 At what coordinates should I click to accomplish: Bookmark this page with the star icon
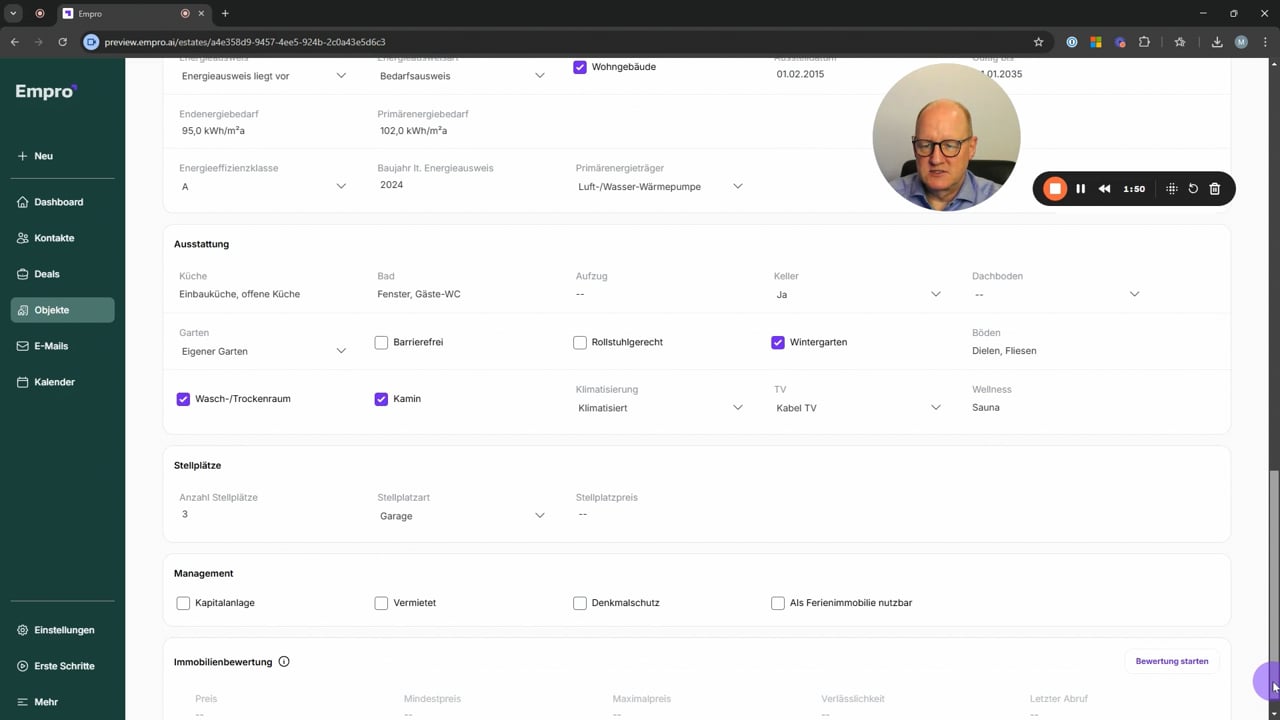click(x=1038, y=42)
